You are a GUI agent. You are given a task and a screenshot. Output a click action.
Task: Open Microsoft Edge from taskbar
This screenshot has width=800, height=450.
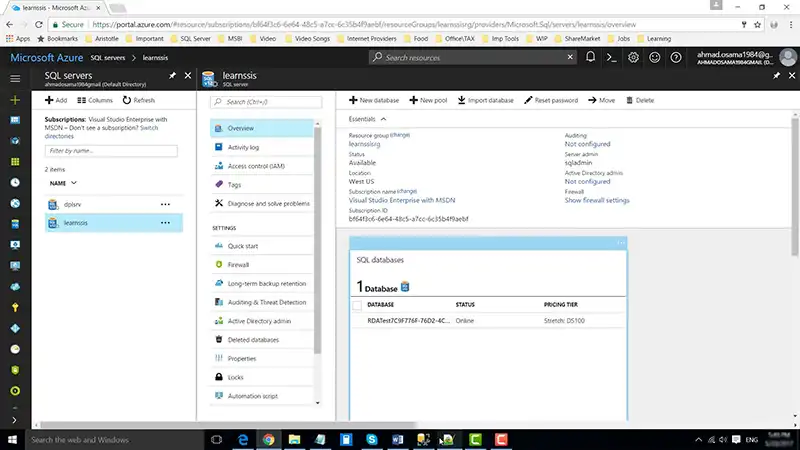point(243,439)
